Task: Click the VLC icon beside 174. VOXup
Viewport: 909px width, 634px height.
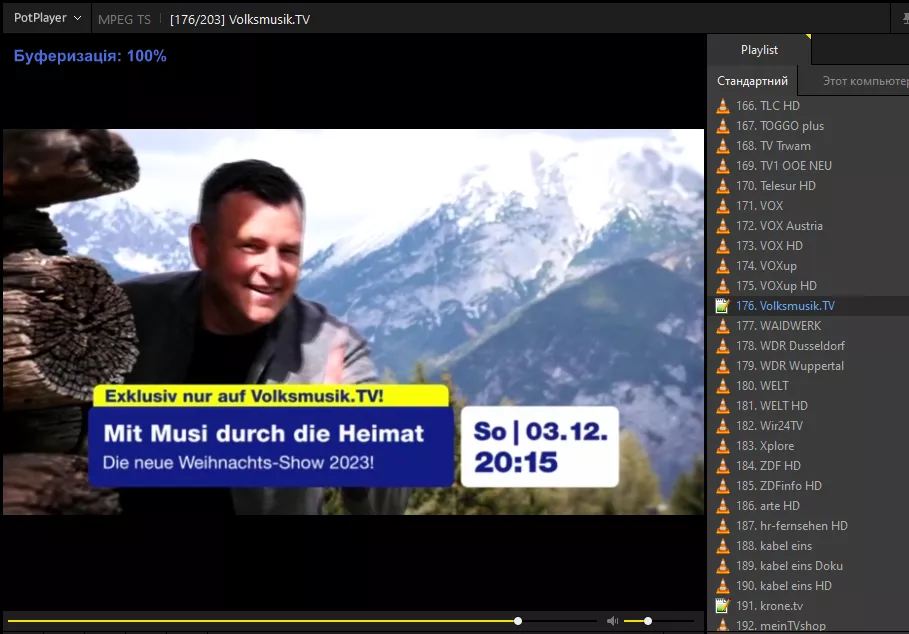Action: (x=722, y=265)
